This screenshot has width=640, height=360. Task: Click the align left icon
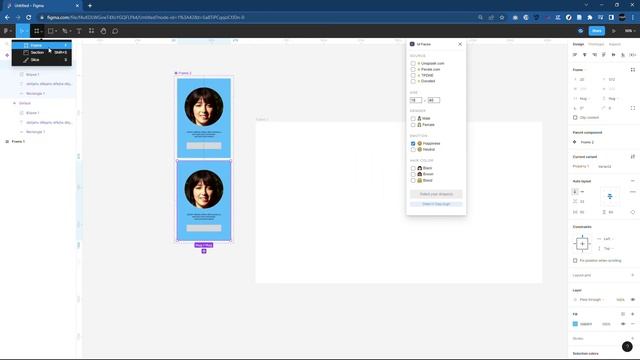point(575,55)
